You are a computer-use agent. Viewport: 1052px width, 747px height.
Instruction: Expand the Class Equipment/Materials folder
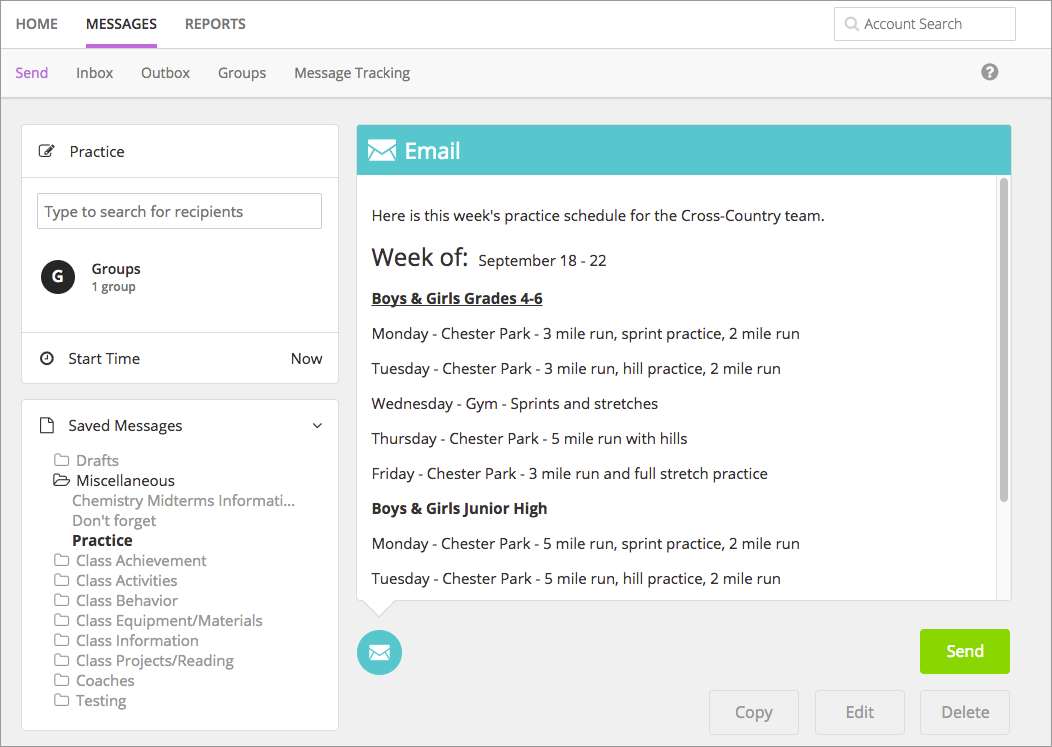pos(169,621)
